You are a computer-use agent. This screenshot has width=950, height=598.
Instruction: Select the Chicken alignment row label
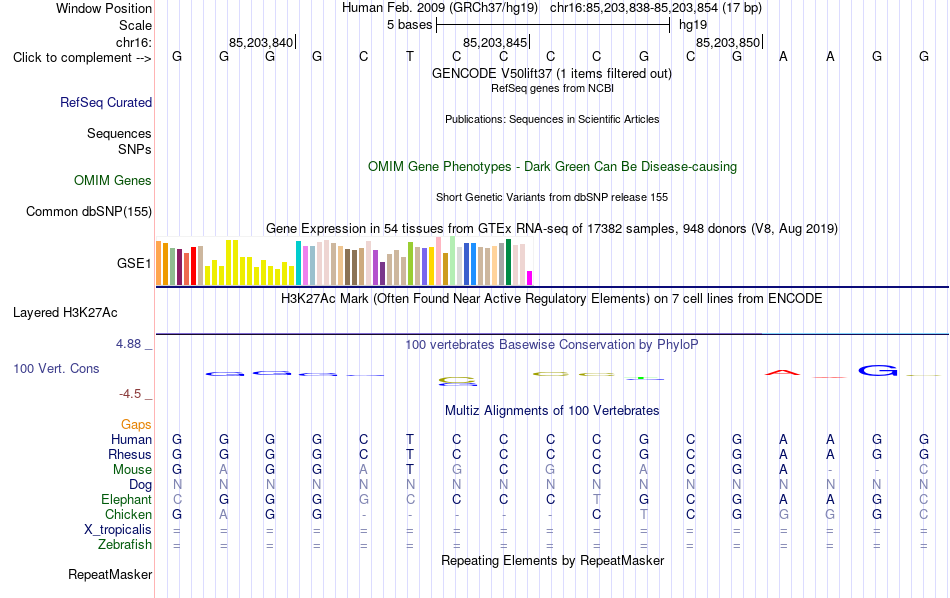(128, 514)
